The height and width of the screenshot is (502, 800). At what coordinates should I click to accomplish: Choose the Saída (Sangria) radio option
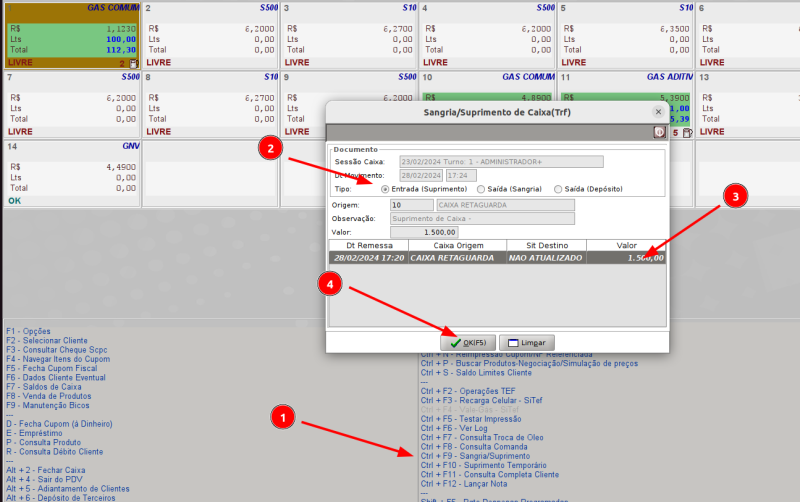tap(482, 188)
